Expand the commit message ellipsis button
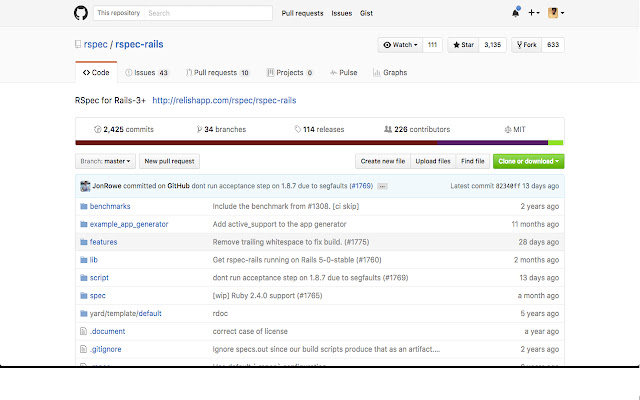 [382, 187]
